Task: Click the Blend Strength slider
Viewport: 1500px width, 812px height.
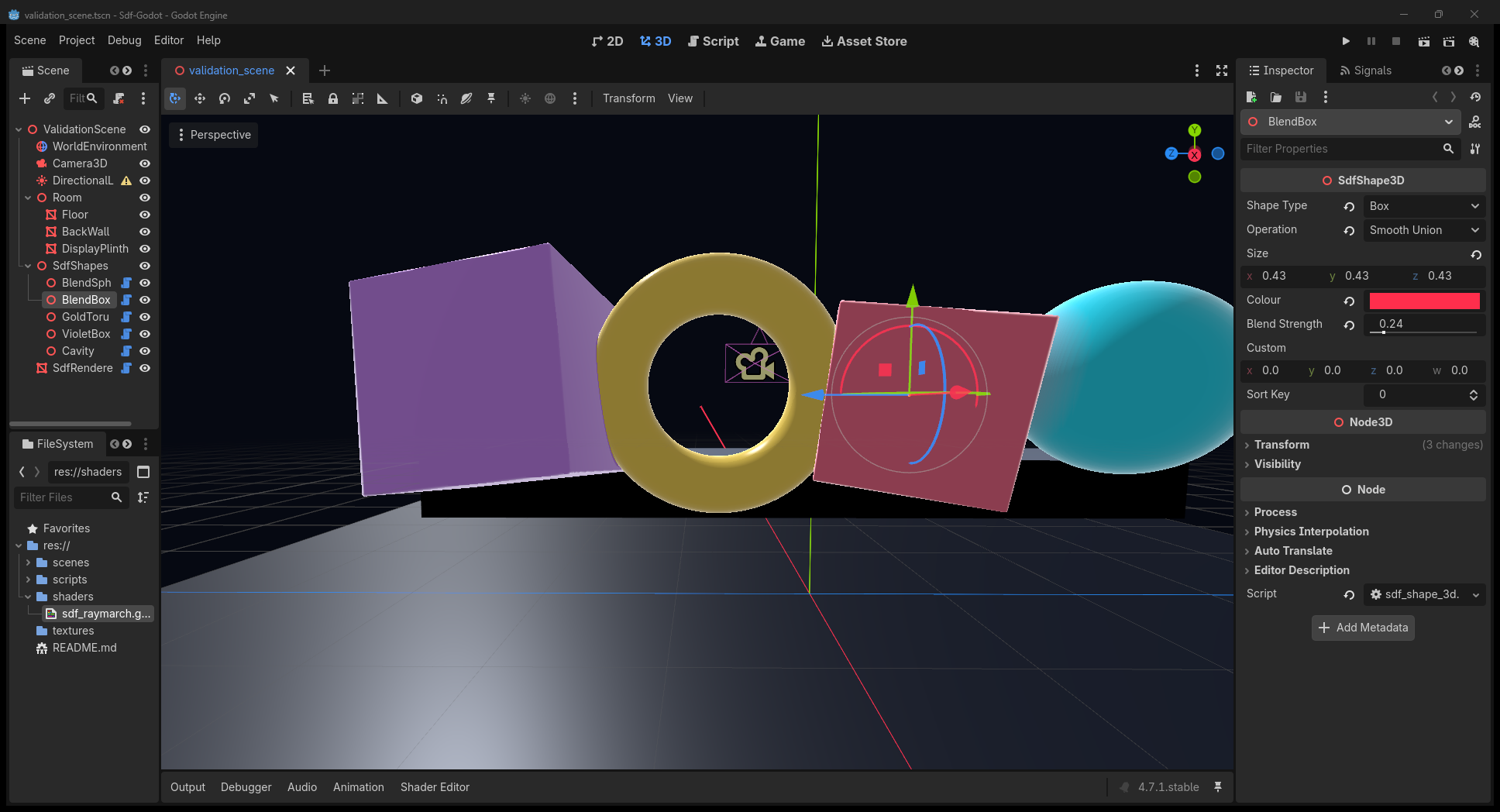Action: pos(1424,332)
